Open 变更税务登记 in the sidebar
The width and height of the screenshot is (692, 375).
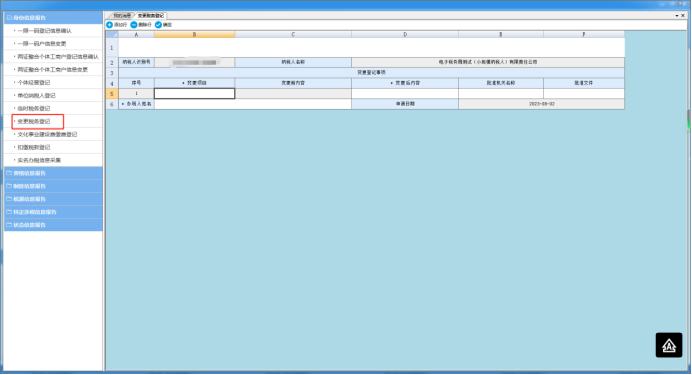(x=34, y=121)
